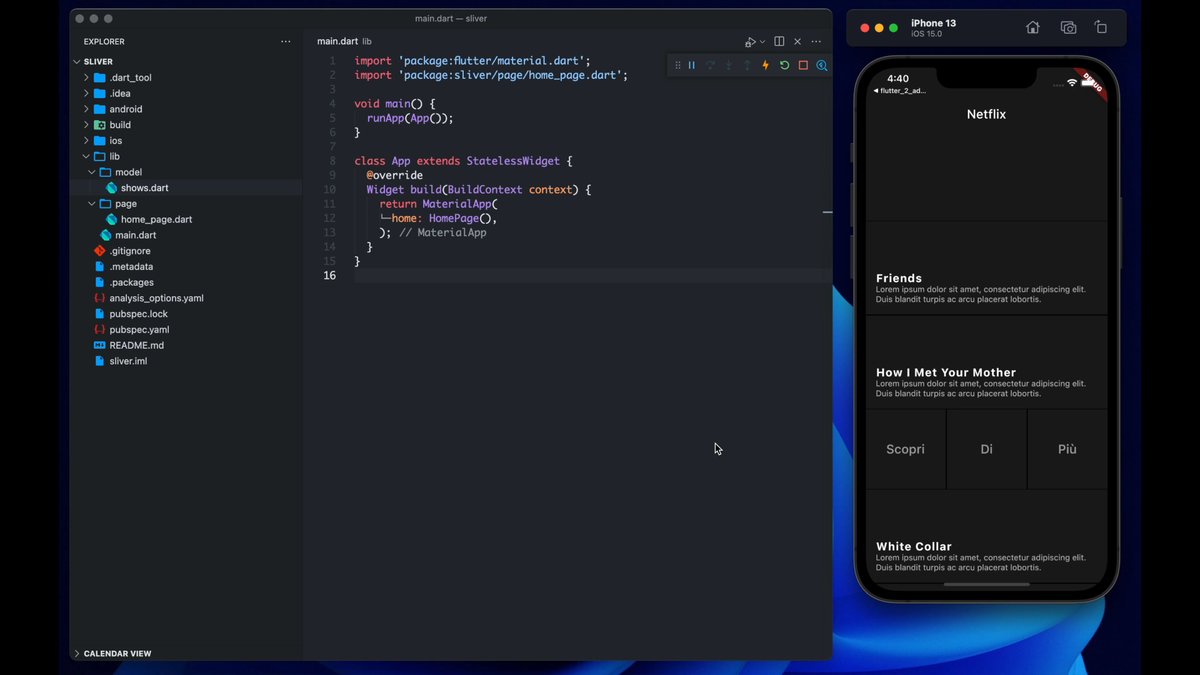Open the main.dart editor tab
1200x675 pixels.
337,42
